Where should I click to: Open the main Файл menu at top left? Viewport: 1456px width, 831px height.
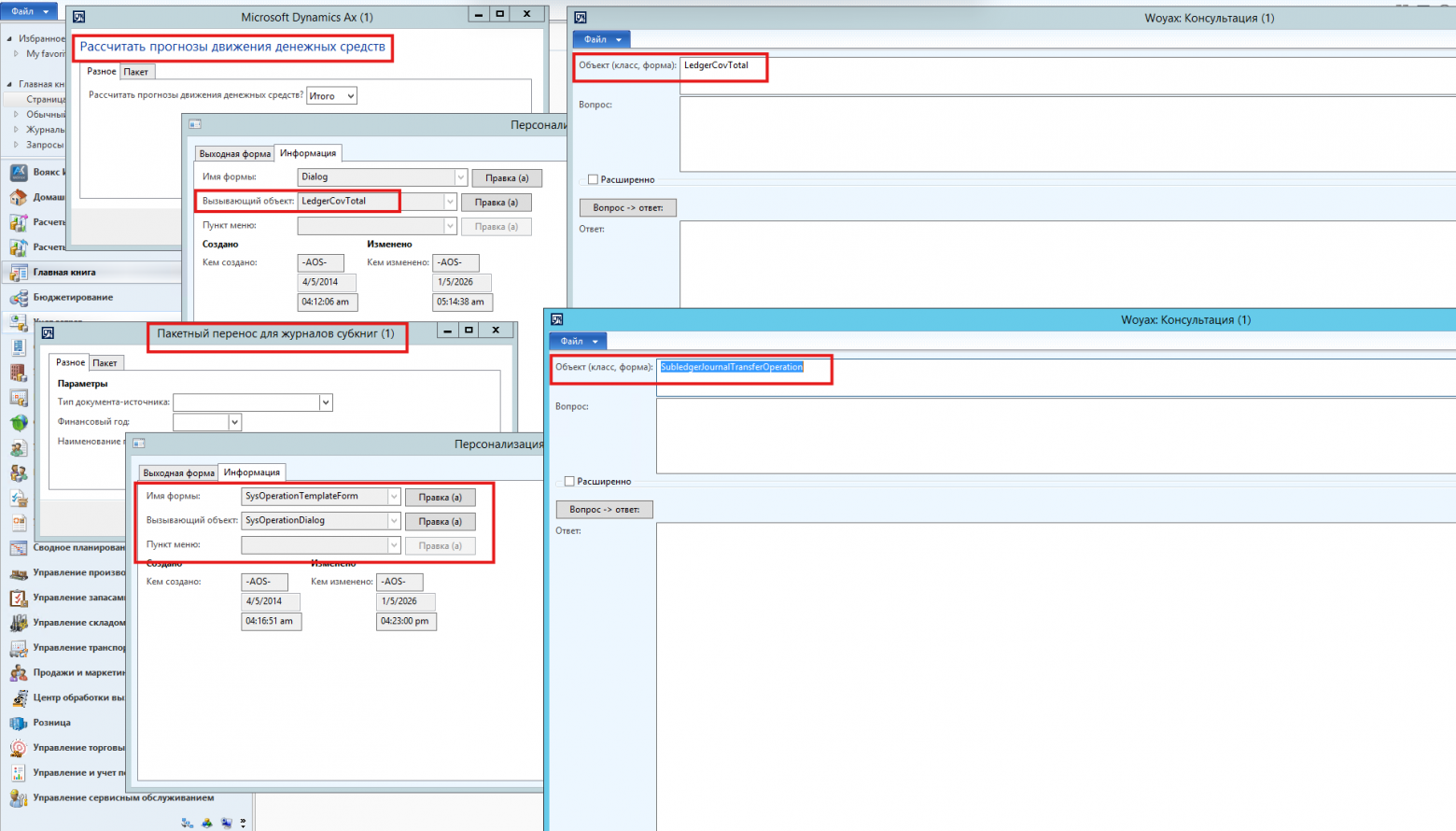coord(29,11)
